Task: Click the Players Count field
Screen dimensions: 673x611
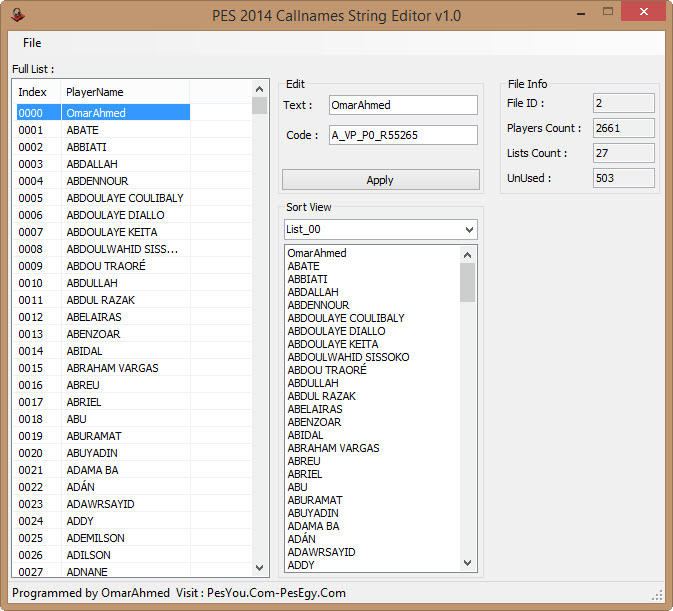Action: pos(622,128)
